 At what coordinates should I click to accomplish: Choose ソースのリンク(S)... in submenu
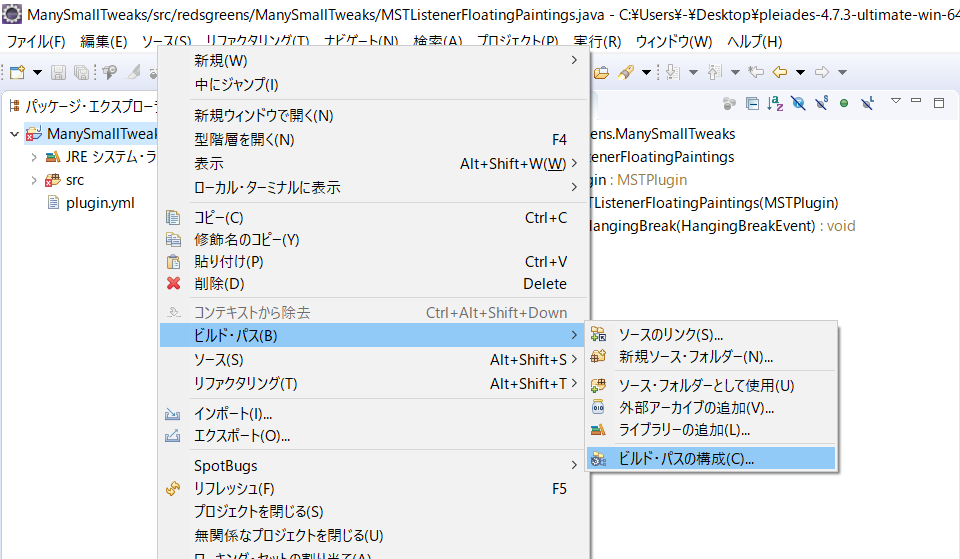tap(711, 335)
